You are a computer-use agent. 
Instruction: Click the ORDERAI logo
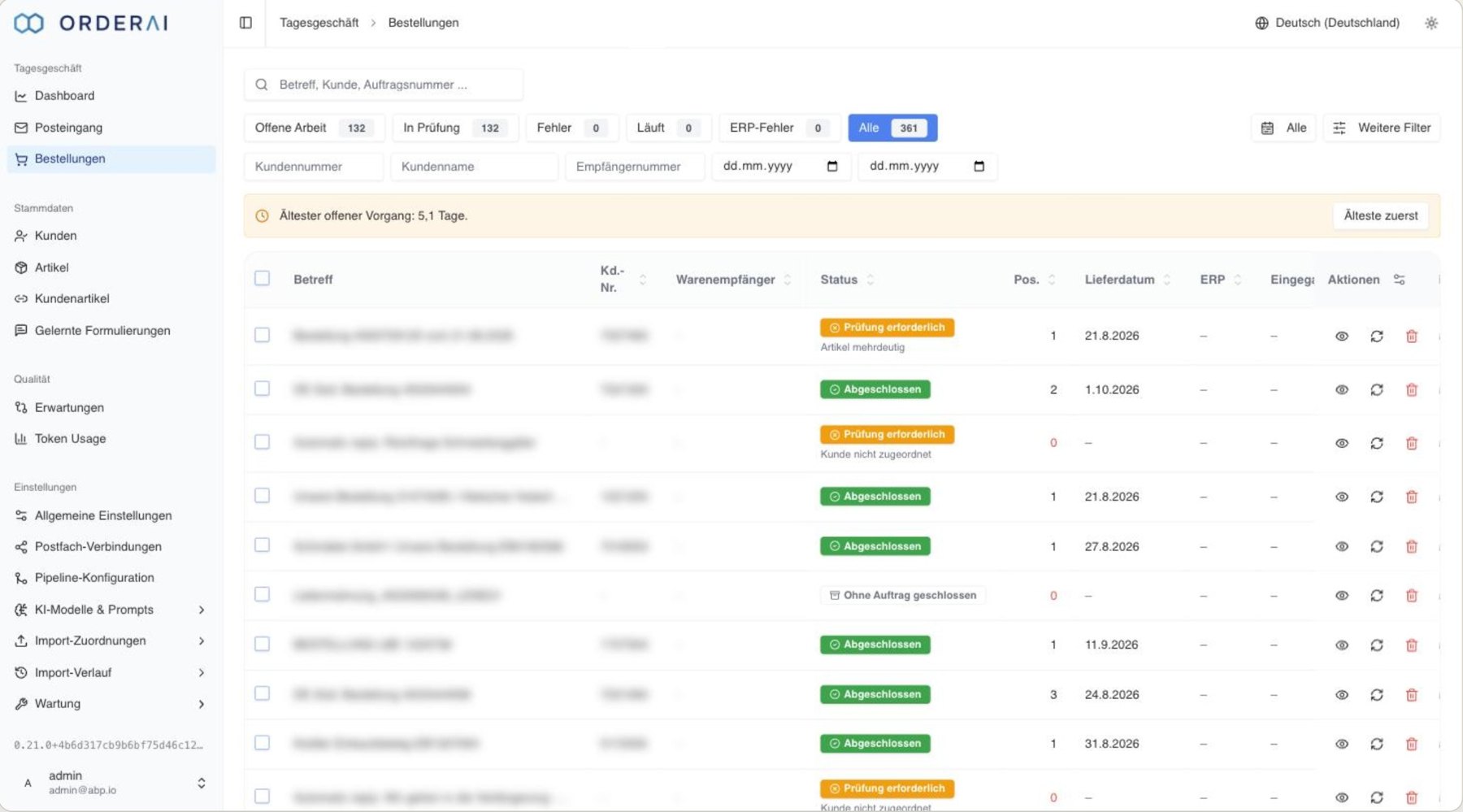[x=91, y=23]
